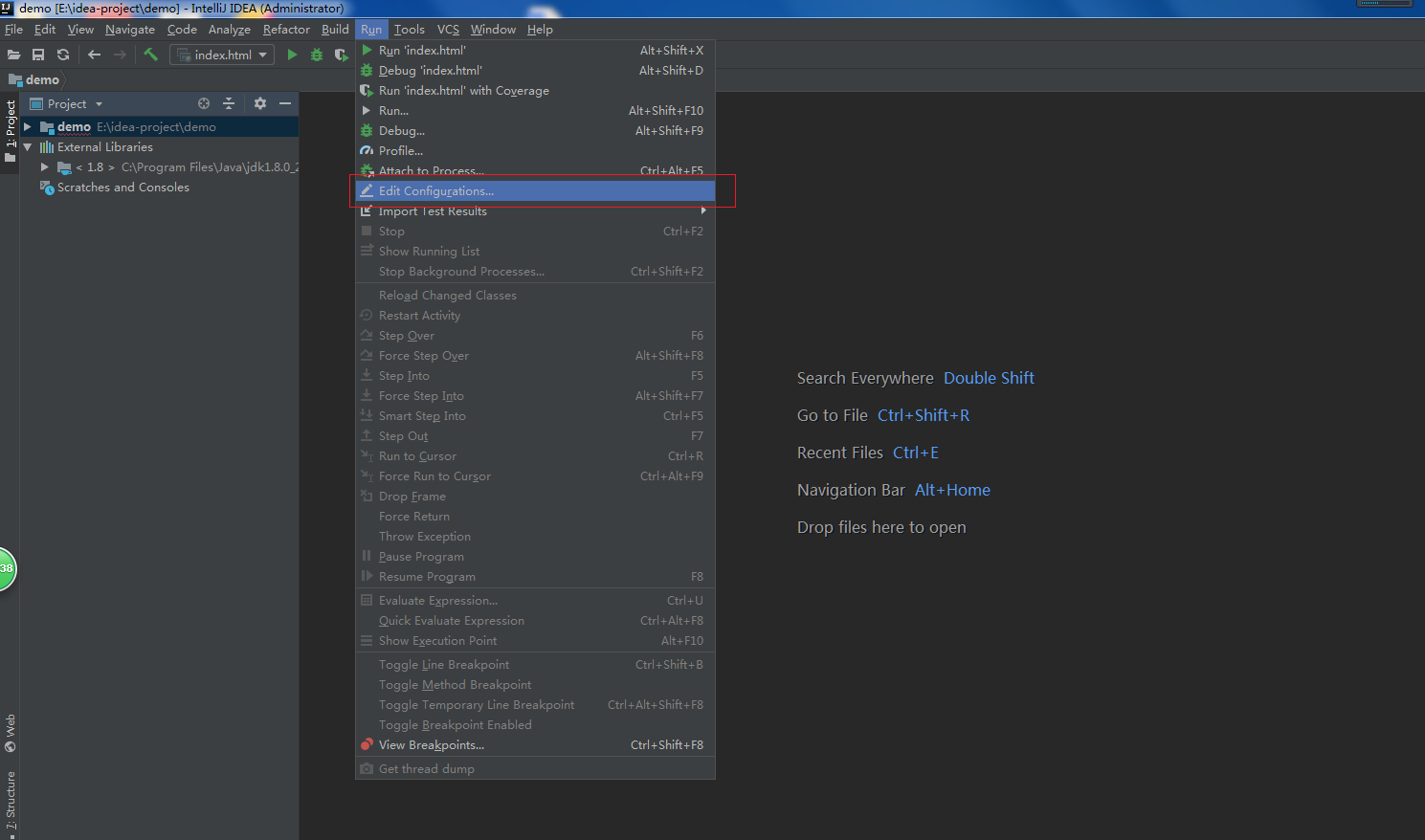Open Import Test Results submenu
The image size is (1425, 840).
click(535, 210)
